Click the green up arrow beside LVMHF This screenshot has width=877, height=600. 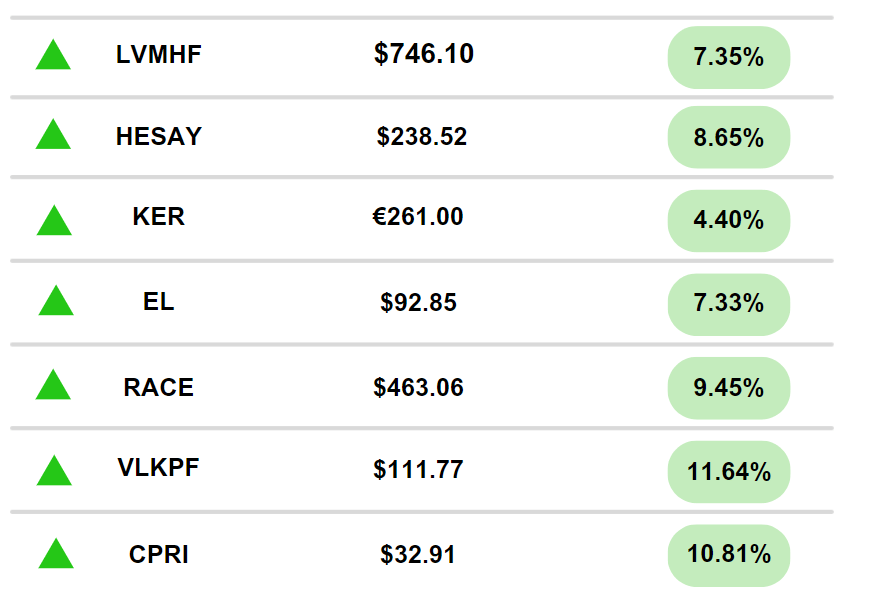point(53,54)
